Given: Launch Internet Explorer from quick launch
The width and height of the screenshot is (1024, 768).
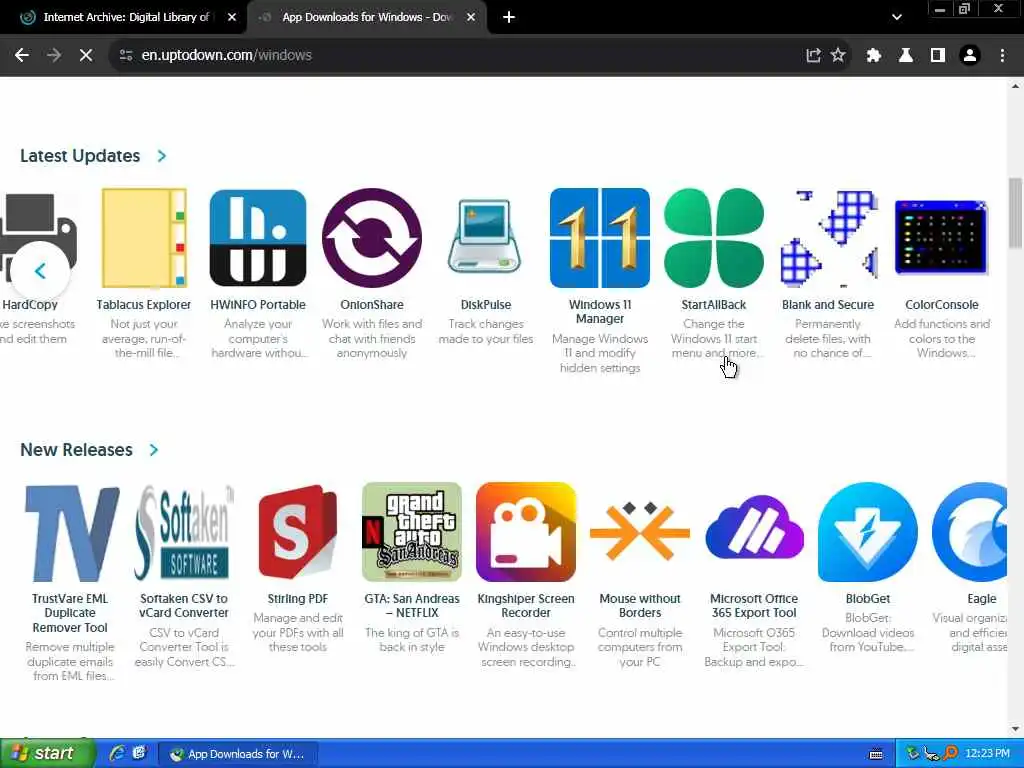Looking at the screenshot, I should tap(117, 753).
